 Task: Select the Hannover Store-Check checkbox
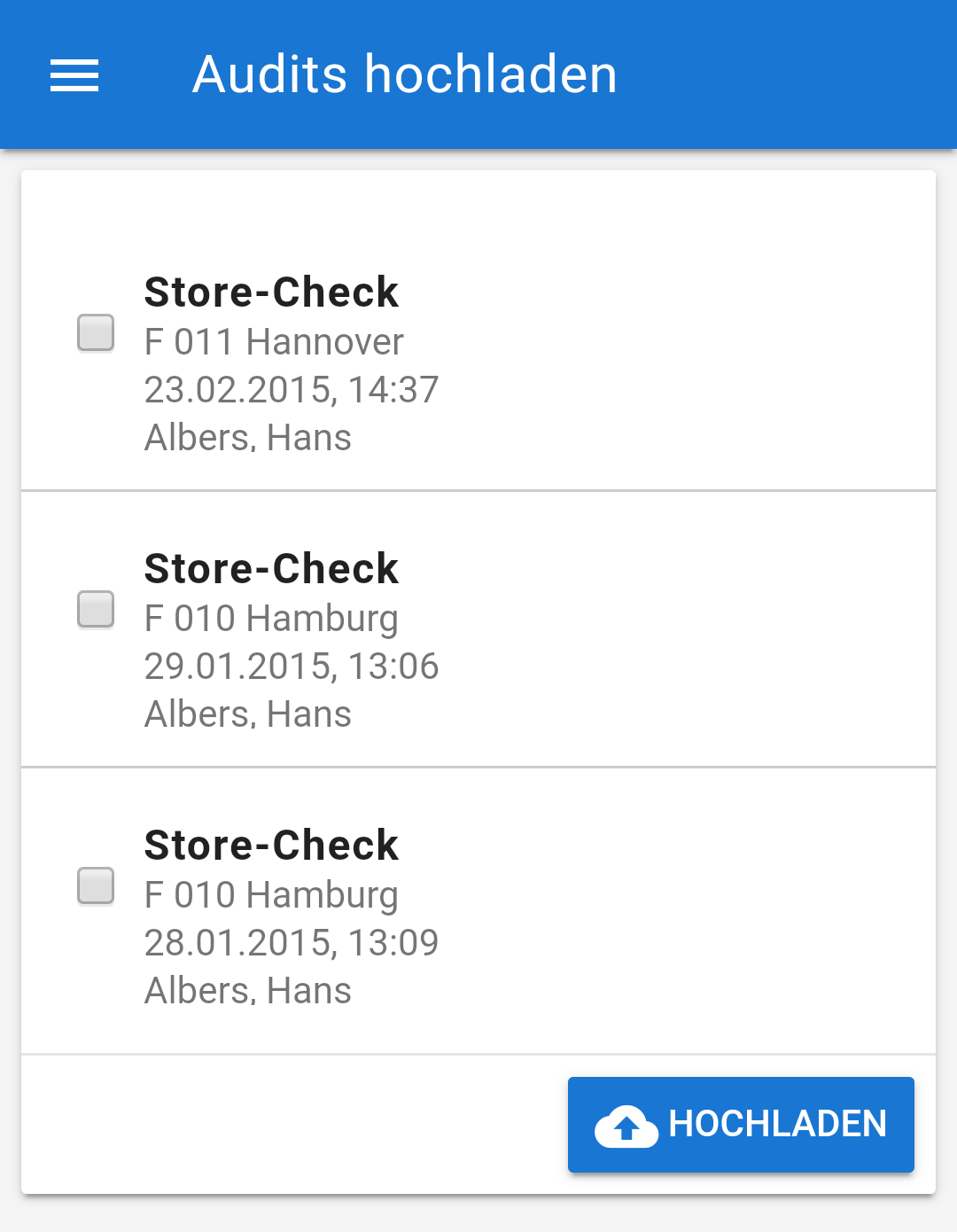[x=96, y=333]
